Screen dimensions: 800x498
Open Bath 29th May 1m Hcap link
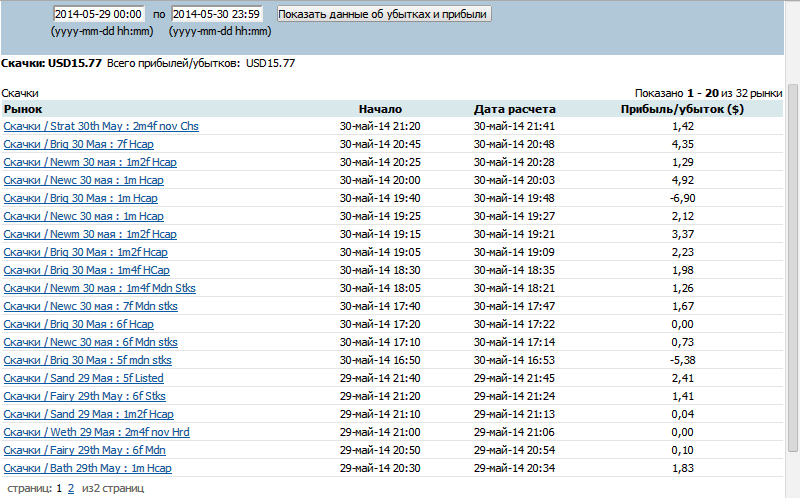[87, 468]
